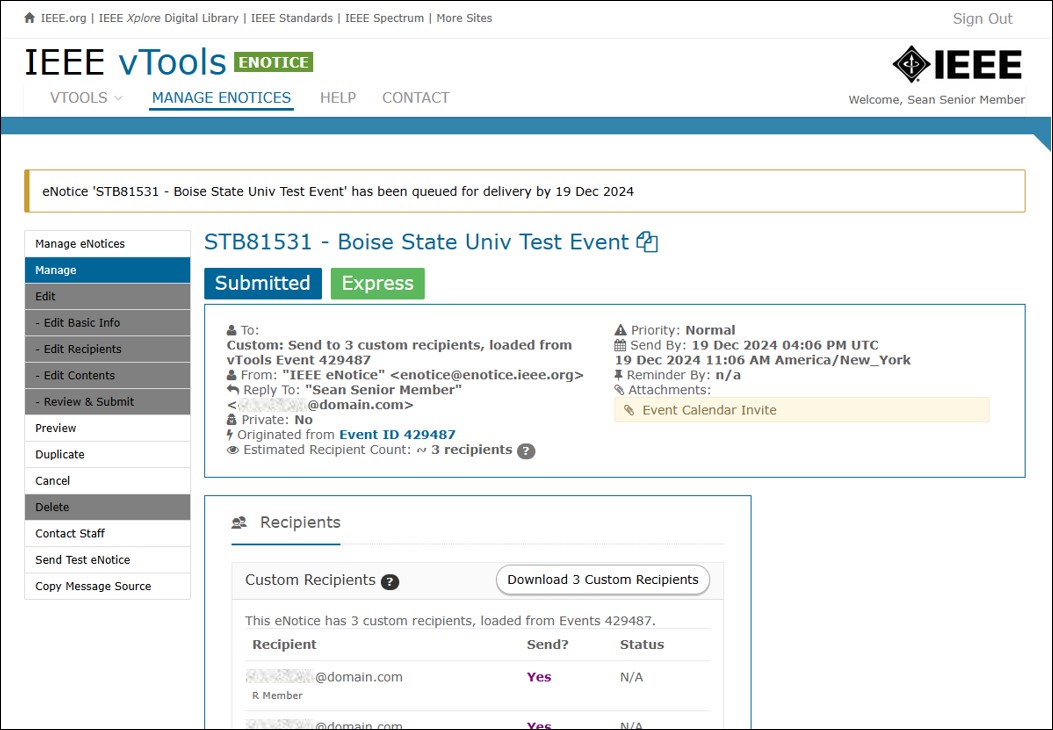The width and height of the screenshot is (1053, 730).
Task: Click the IEEE logo in the header
Action: click(x=957, y=64)
